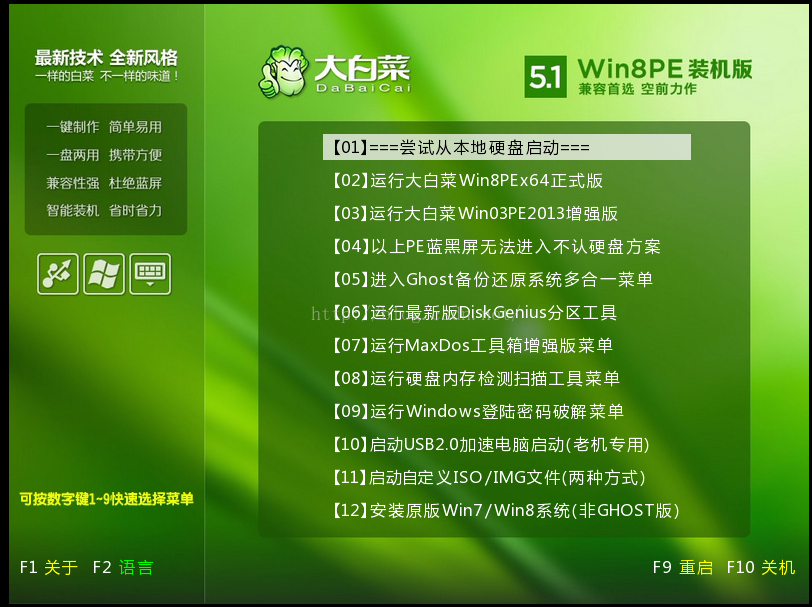Click the Win8PE 装机版 title text
Screen dimensions: 812x607
(665, 69)
